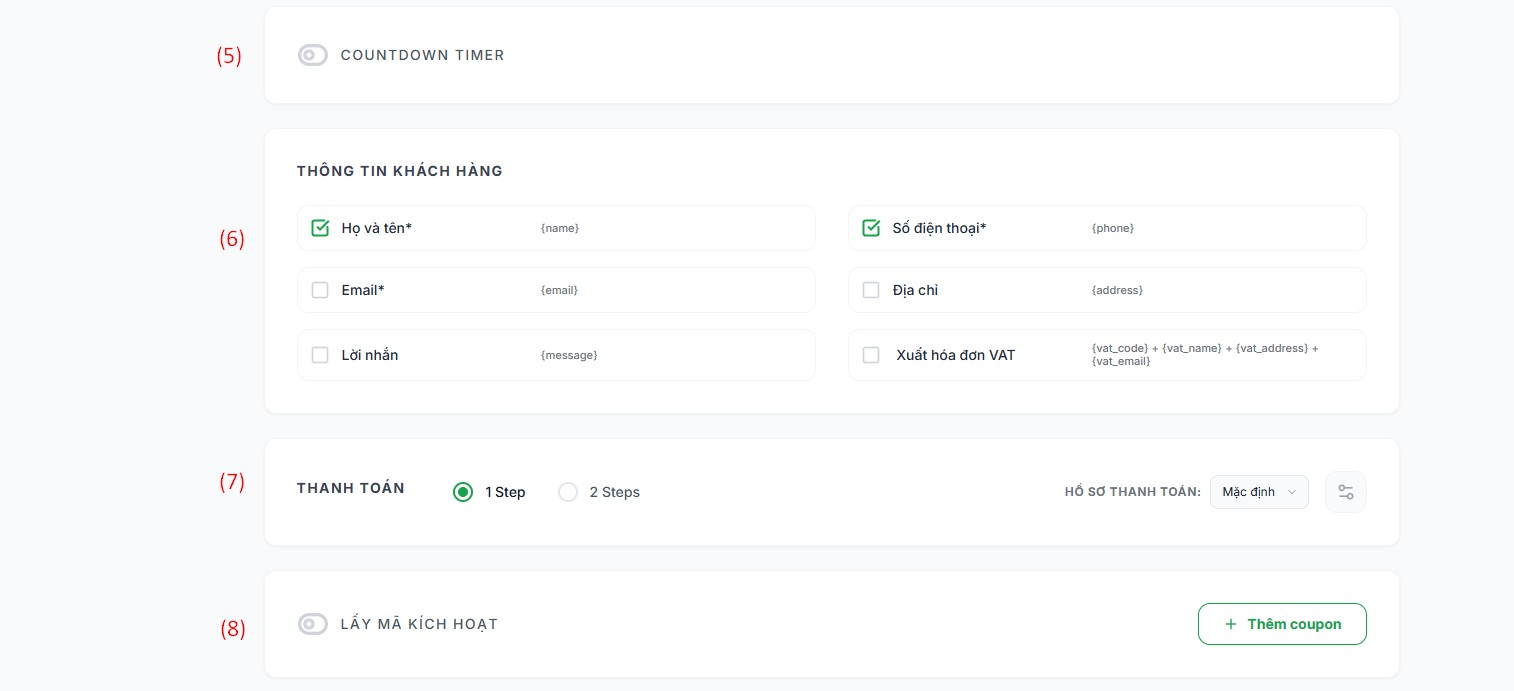Enable the Lời nhắn checkbox
This screenshot has width=1514, height=691.
[320, 355]
